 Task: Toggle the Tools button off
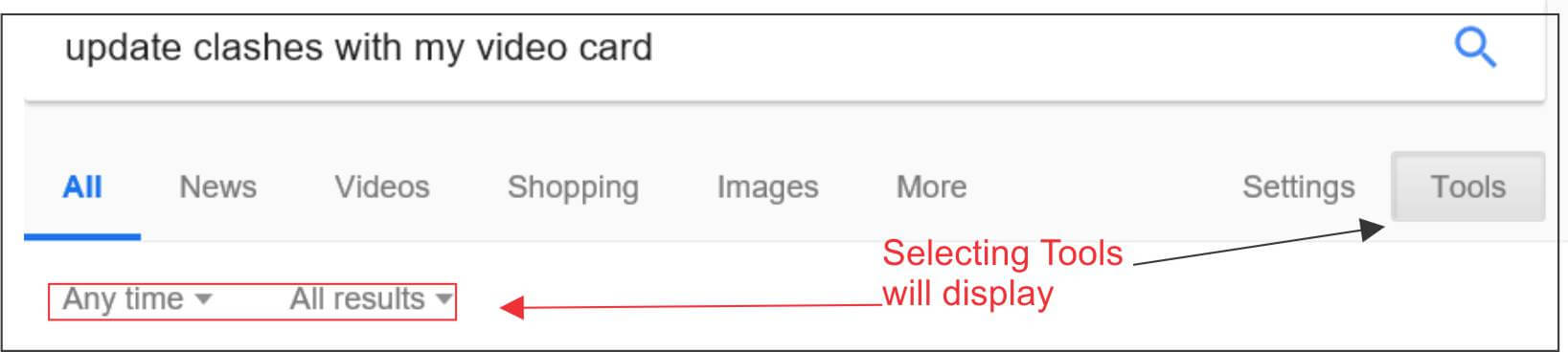point(1467,187)
